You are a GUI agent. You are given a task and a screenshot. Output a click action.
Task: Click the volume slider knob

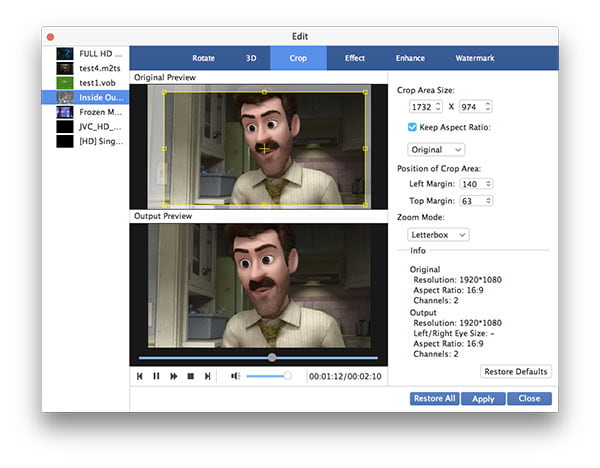[288, 376]
